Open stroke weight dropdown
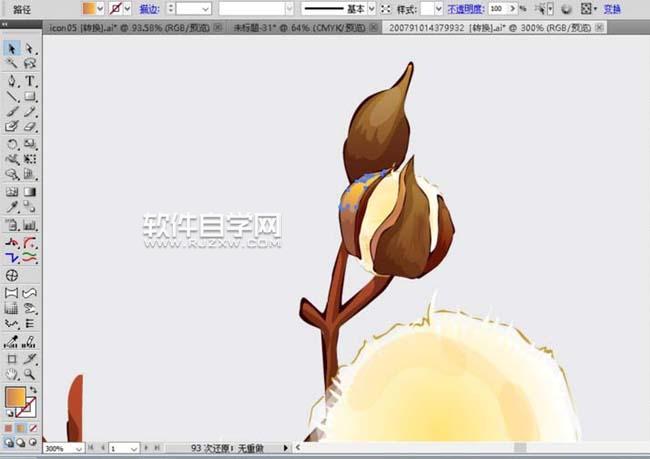 (205, 8)
